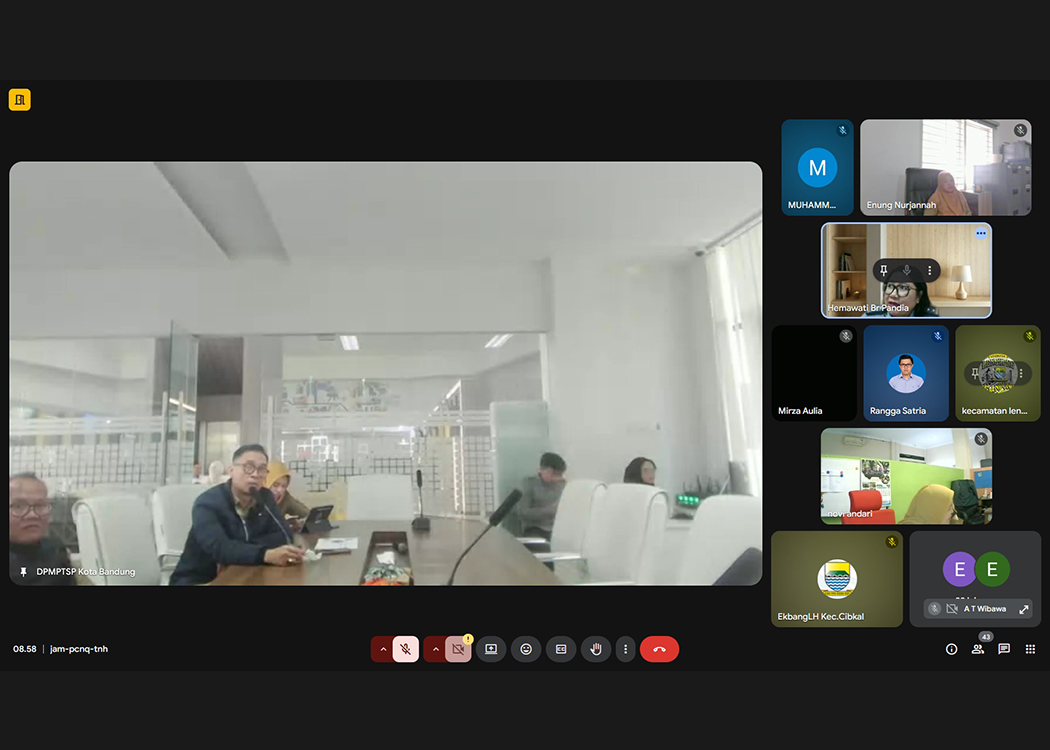Open the emoji reactions button
Image resolution: width=1050 pixels, height=750 pixels.
pos(526,649)
